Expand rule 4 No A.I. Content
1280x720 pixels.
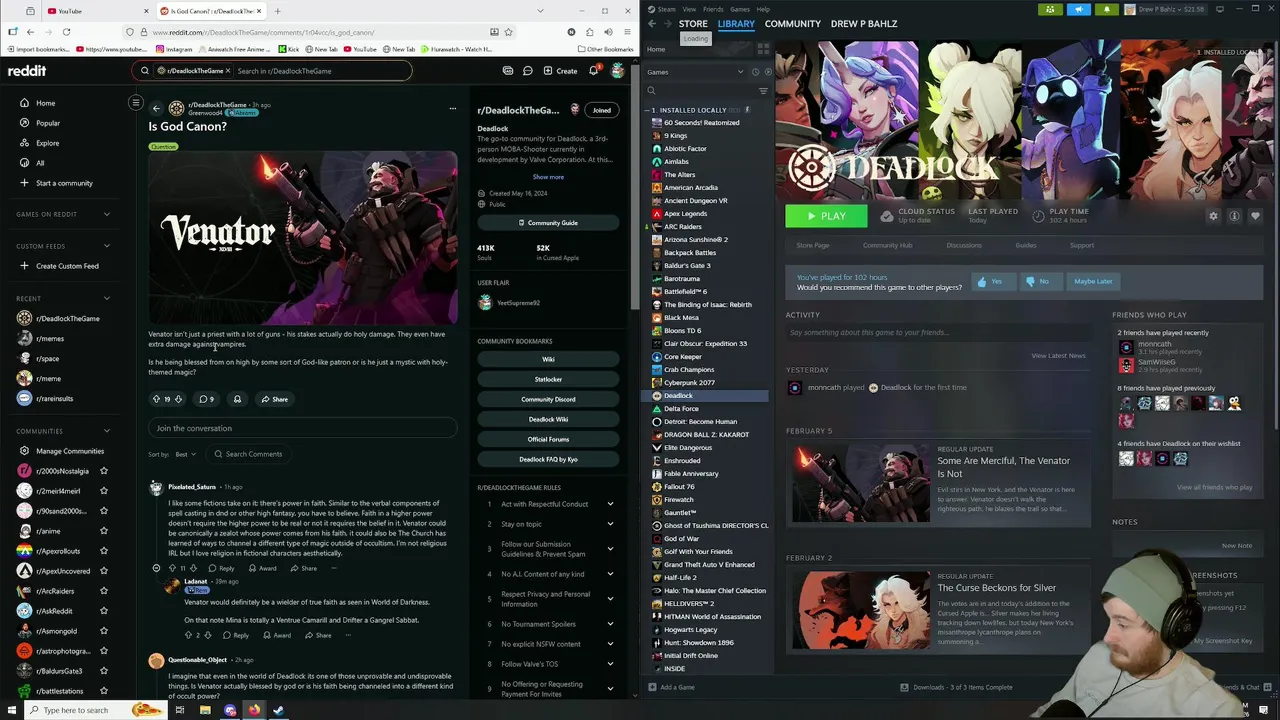point(610,574)
